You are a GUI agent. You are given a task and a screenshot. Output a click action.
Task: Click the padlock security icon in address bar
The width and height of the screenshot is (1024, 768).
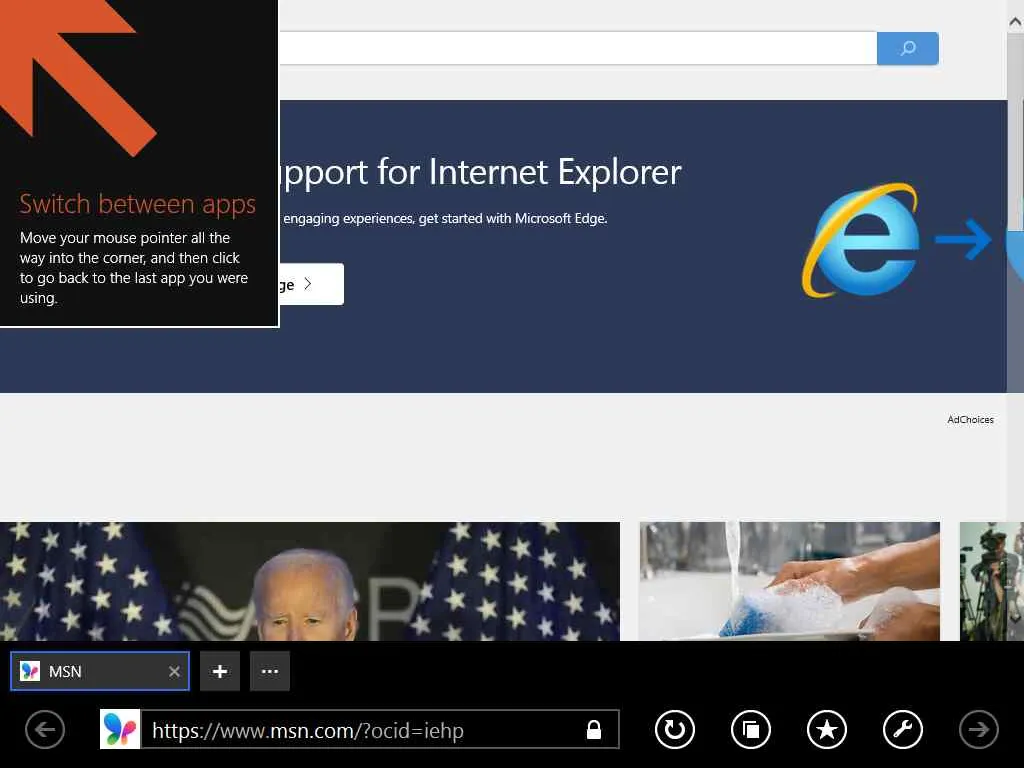(594, 729)
